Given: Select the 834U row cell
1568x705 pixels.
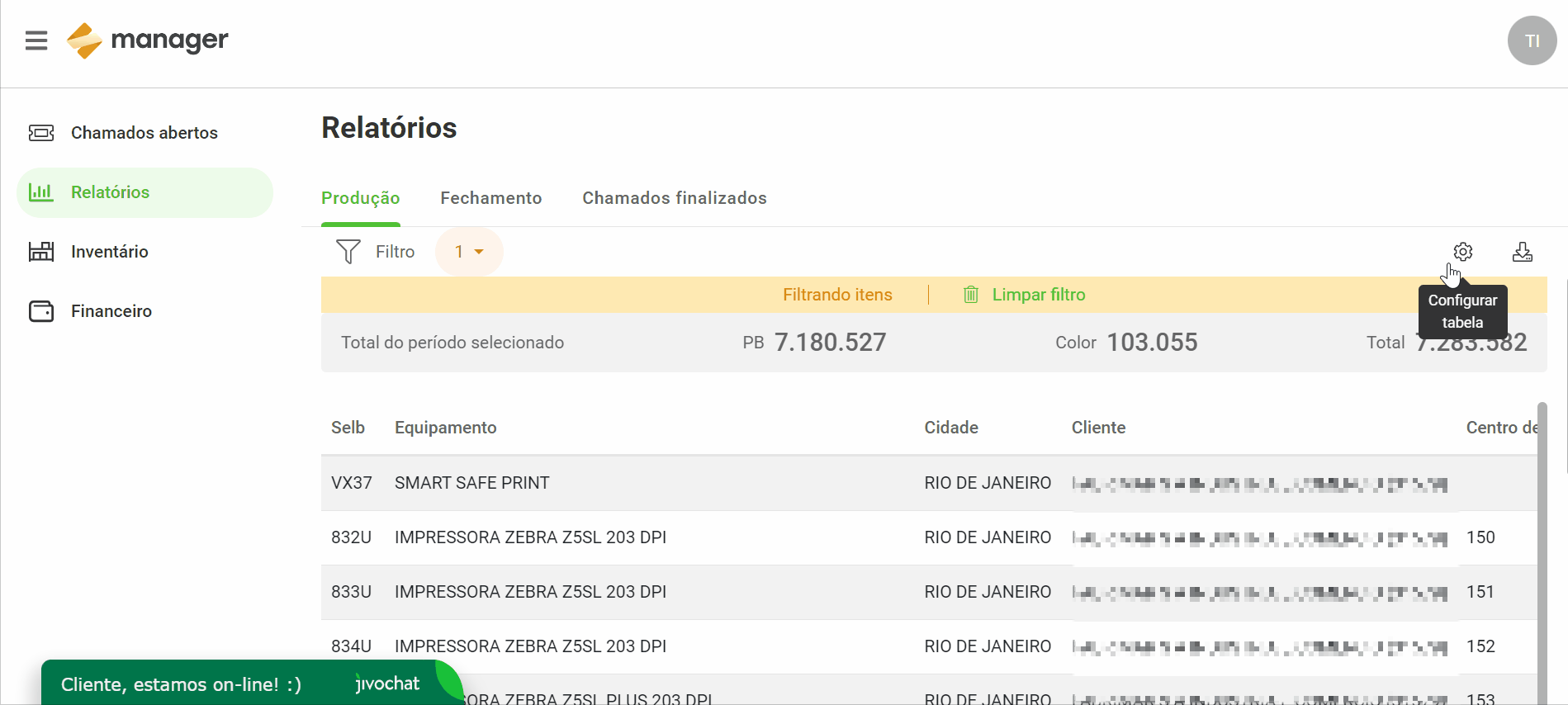Looking at the screenshot, I should (x=352, y=646).
